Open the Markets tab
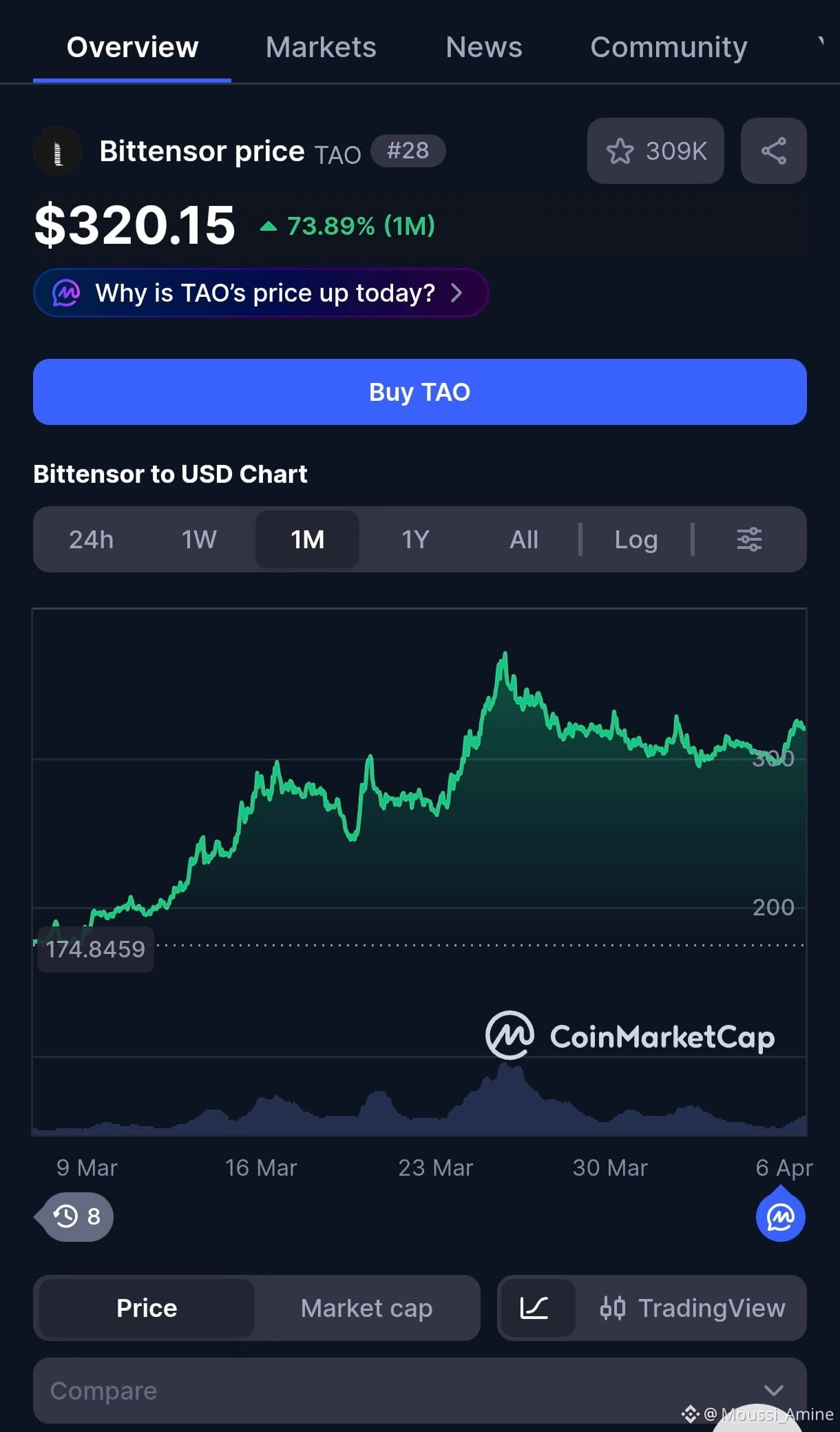This screenshot has height=1432, width=840. click(321, 47)
